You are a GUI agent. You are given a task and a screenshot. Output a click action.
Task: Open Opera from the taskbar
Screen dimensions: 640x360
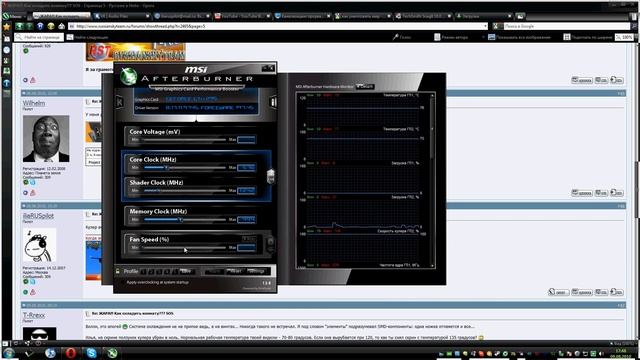[x=71, y=353]
